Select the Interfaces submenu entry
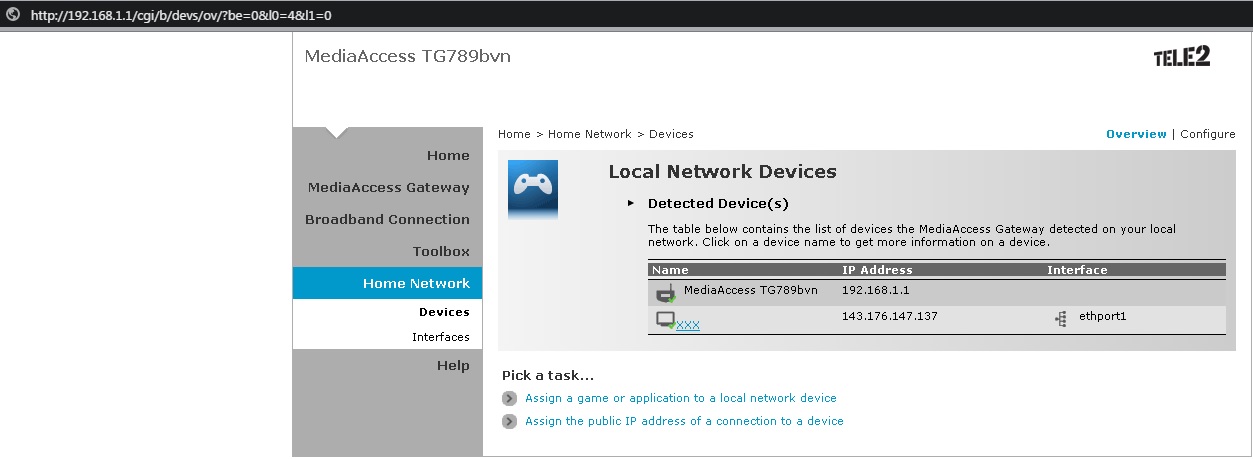 [x=441, y=337]
